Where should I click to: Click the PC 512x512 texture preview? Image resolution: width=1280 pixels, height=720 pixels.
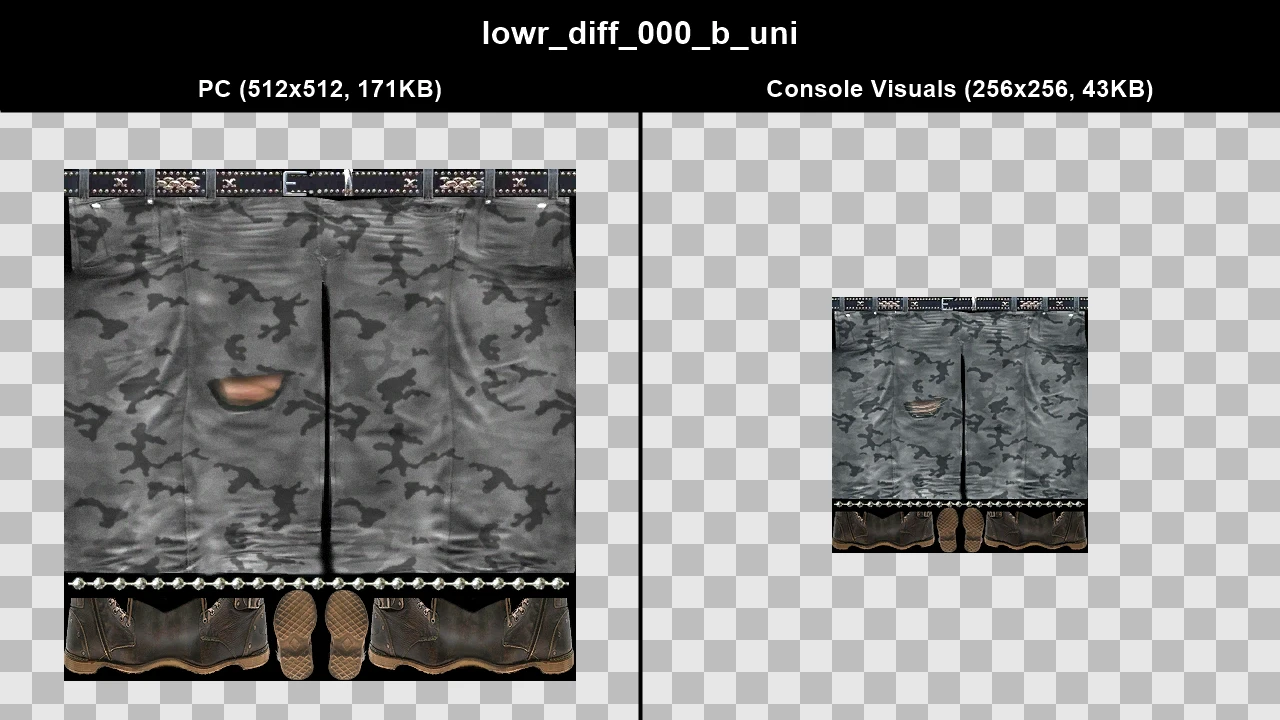click(x=320, y=425)
